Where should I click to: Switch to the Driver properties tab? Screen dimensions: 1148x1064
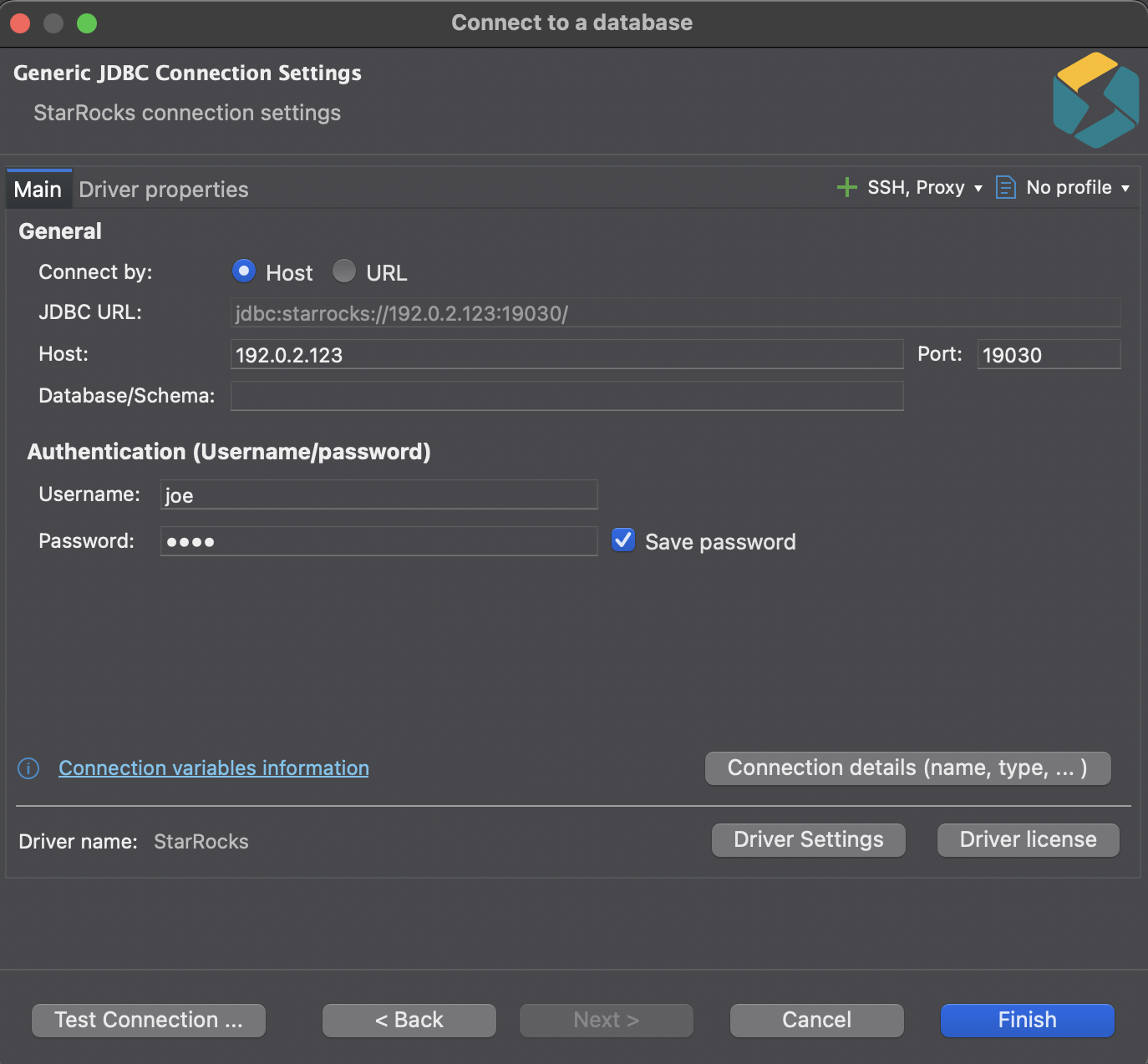164,190
